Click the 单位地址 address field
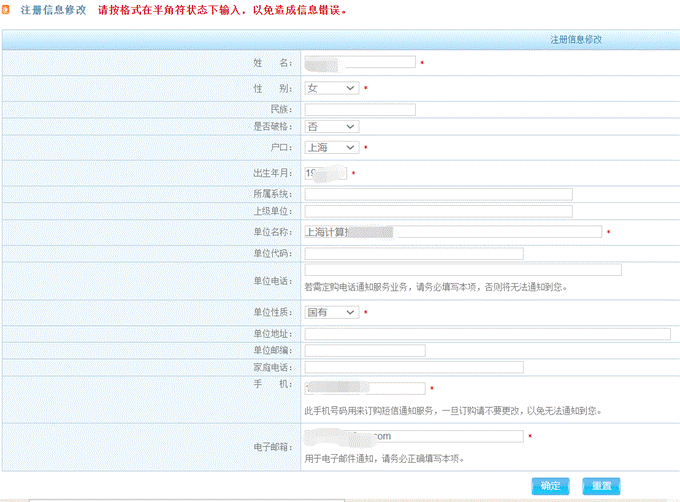Image resolution: width=680 pixels, height=502 pixels. point(487,333)
